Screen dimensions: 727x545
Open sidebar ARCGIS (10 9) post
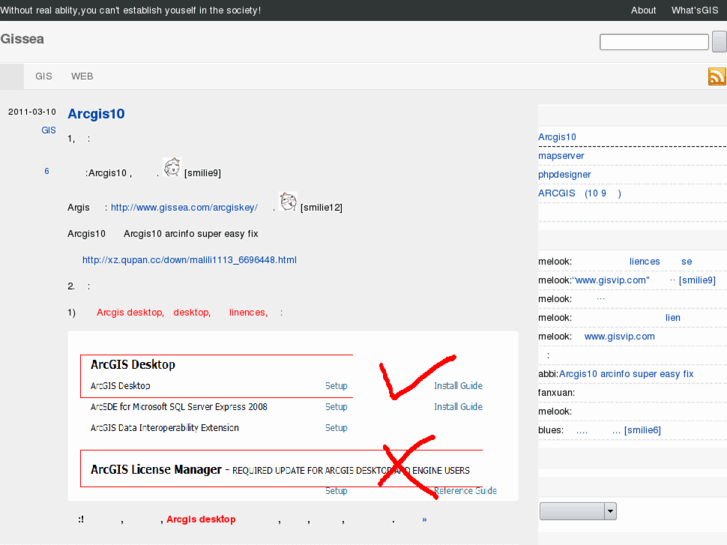pos(580,193)
